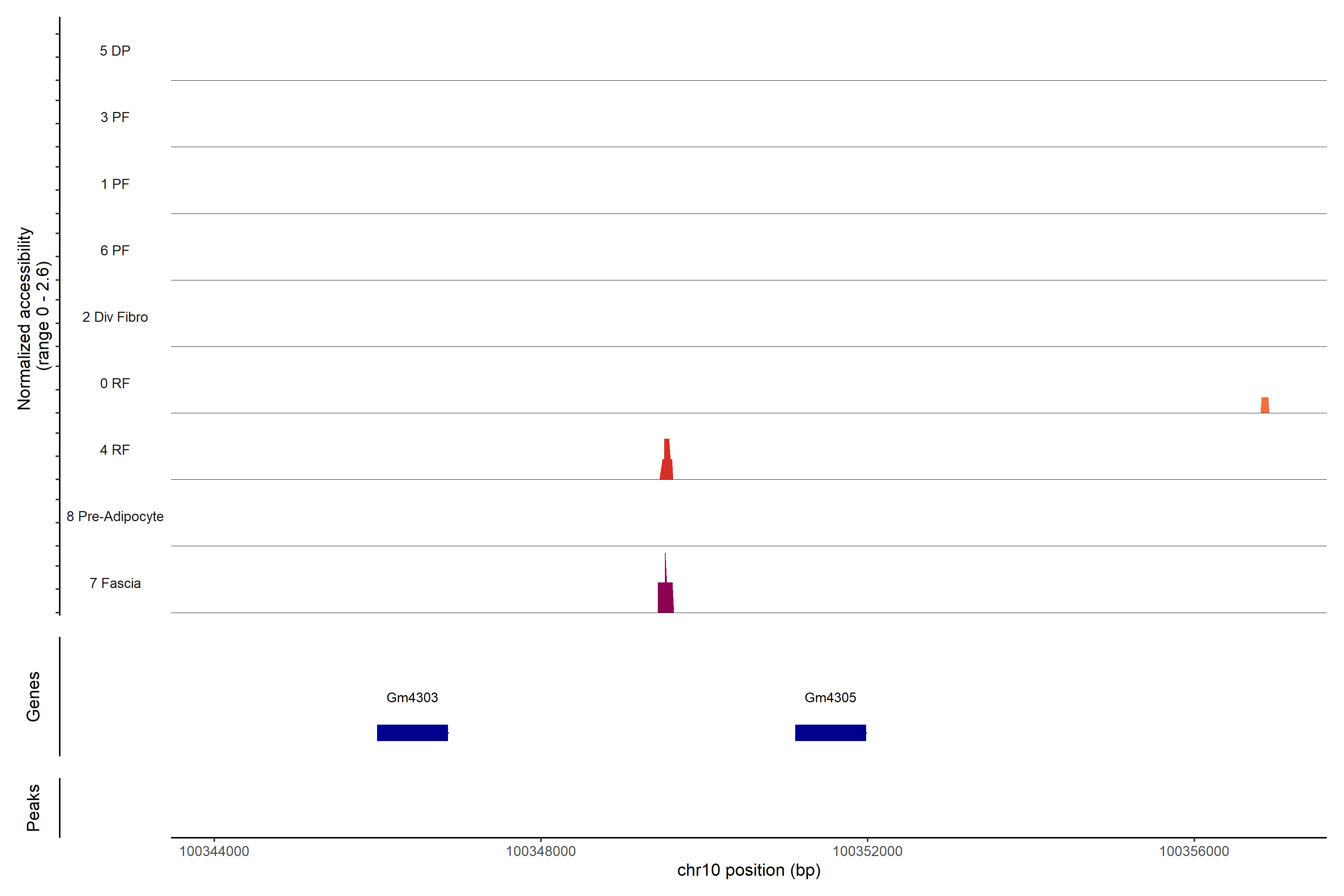Viewport: 1344px width, 896px height.
Task: Click the 4 RF track label
Action: (x=115, y=450)
